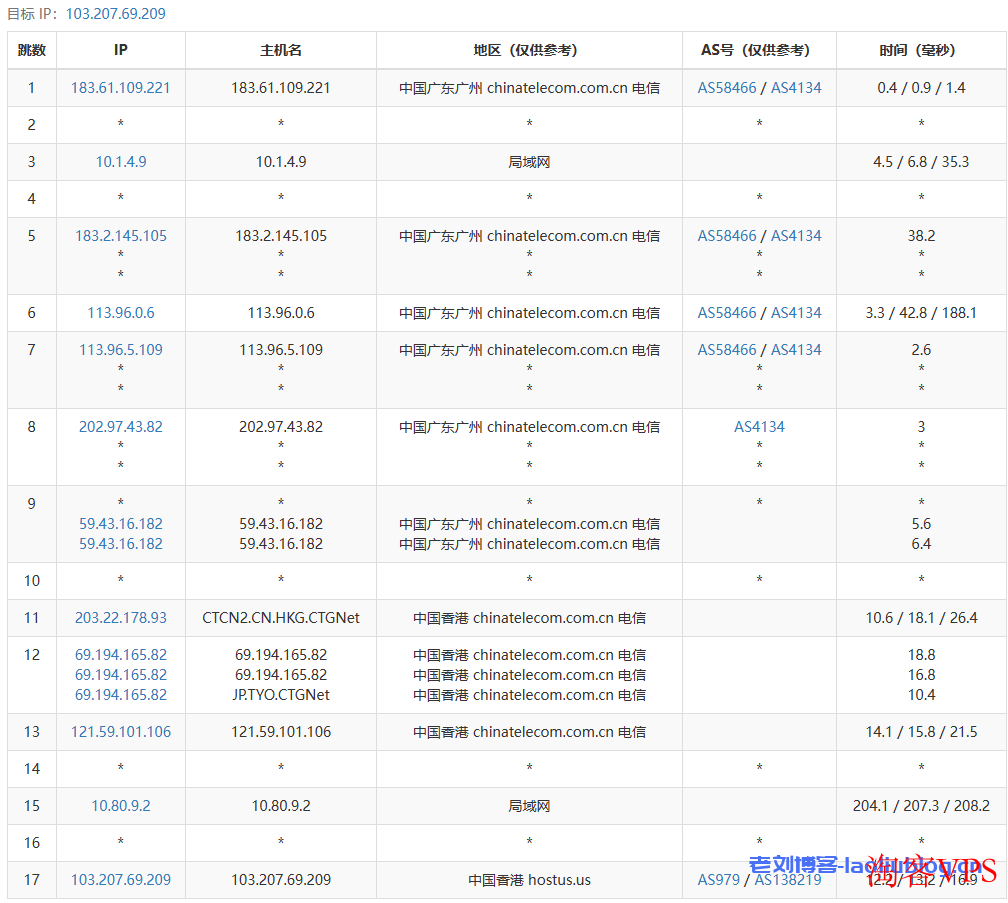Screen dimensions: 1008x903
Task: Select time value 0.4 / 0.9 / 1.4
Action: click(x=921, y=88)
